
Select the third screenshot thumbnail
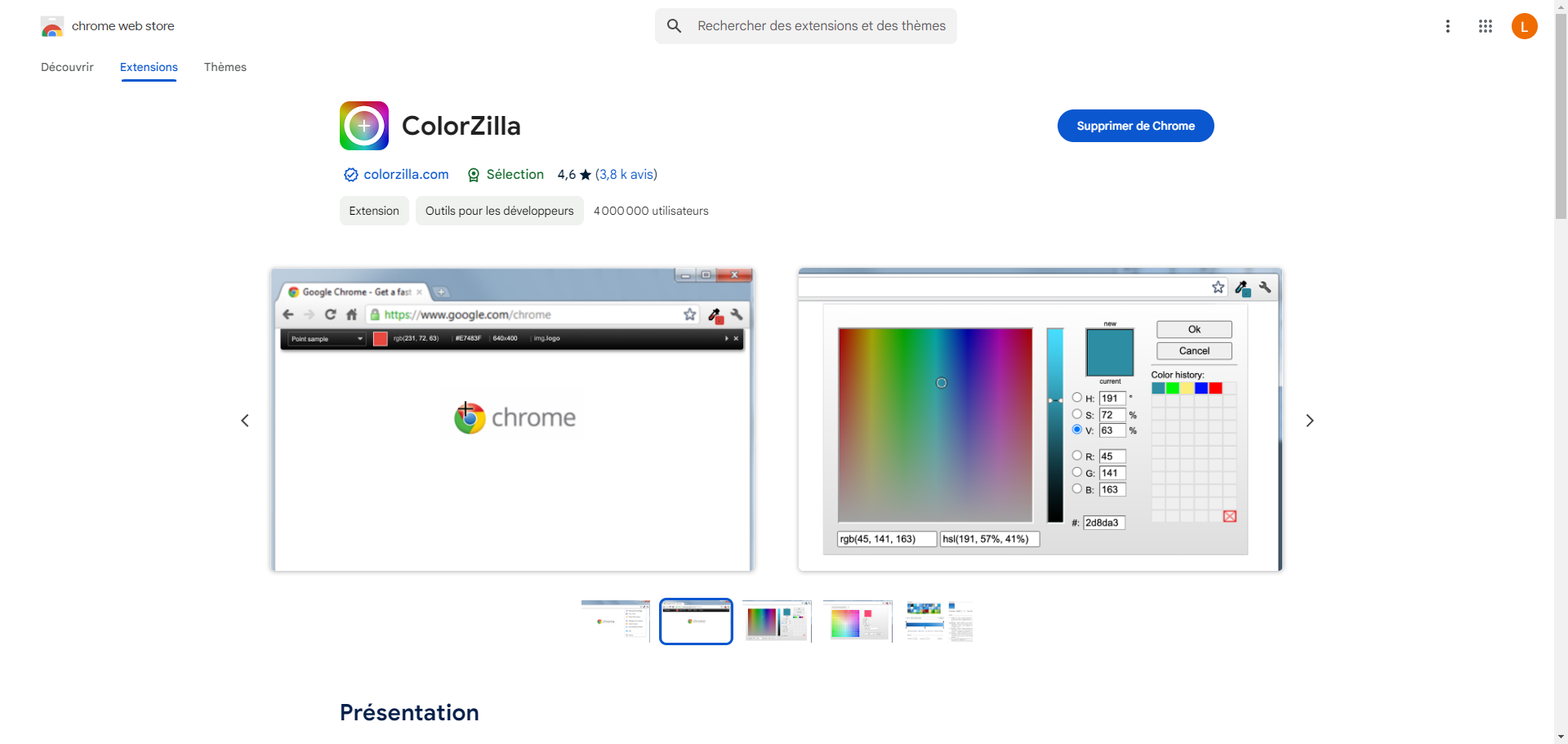(x=777, y=621)
